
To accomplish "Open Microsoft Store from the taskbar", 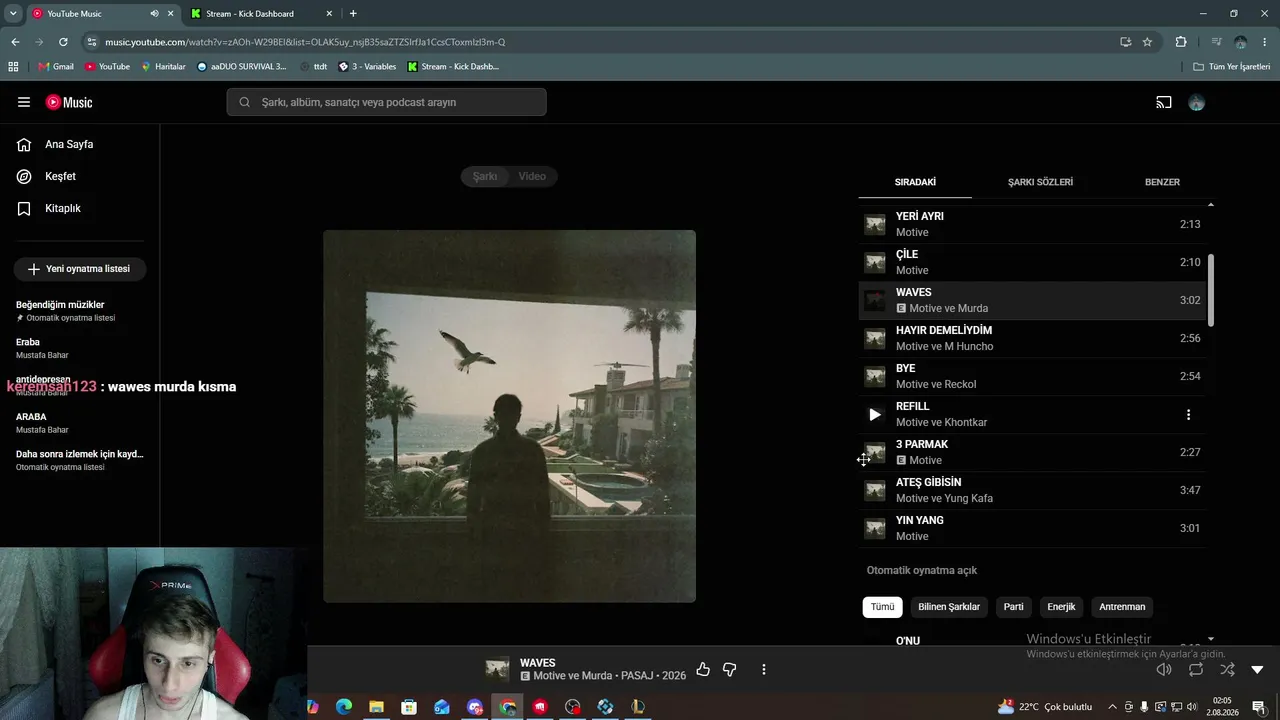I will pyautogui.click(x=409, y=707).
